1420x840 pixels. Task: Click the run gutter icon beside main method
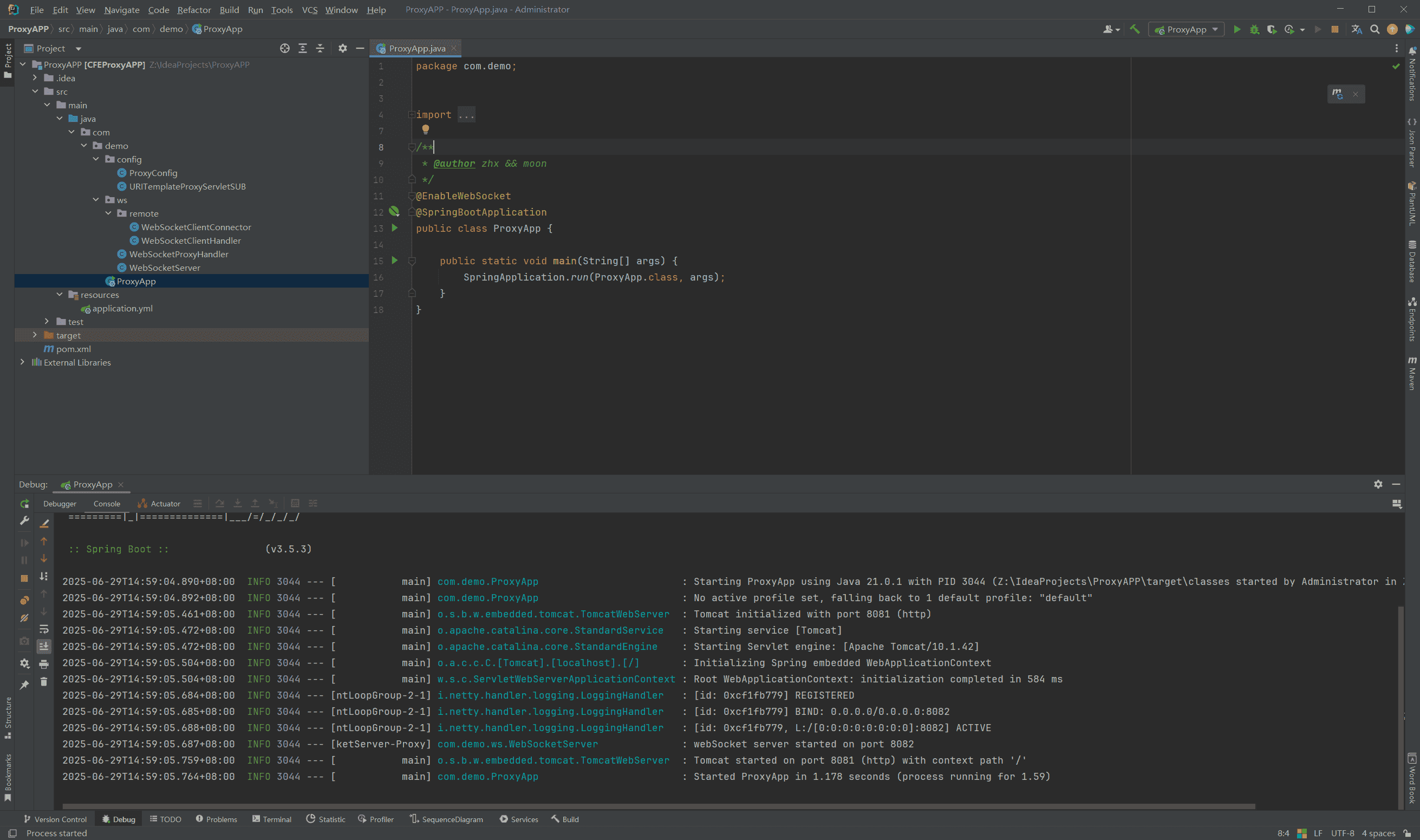[x=395, y=261]
